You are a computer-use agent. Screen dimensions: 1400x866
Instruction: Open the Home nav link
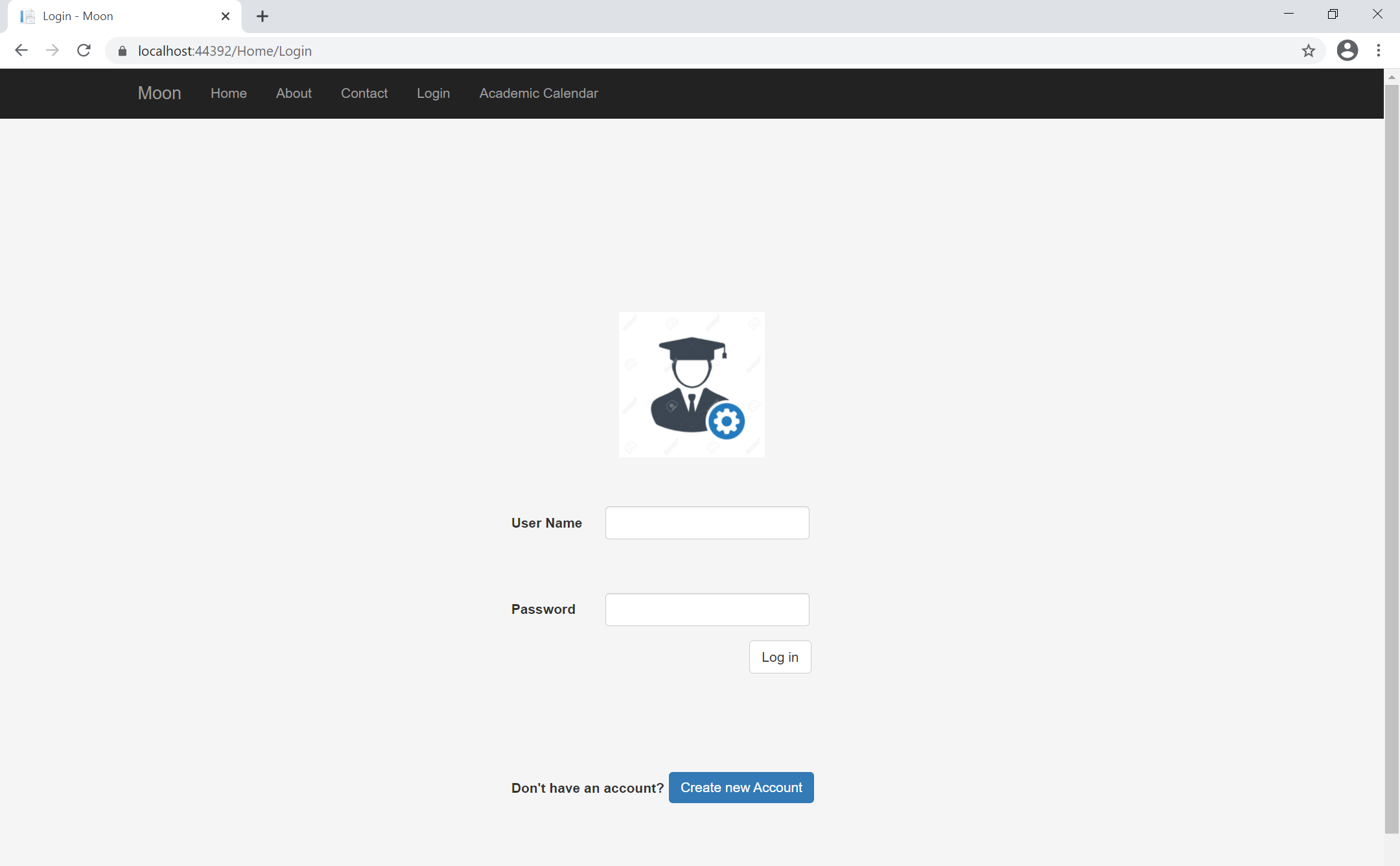(x=228, y=93)
